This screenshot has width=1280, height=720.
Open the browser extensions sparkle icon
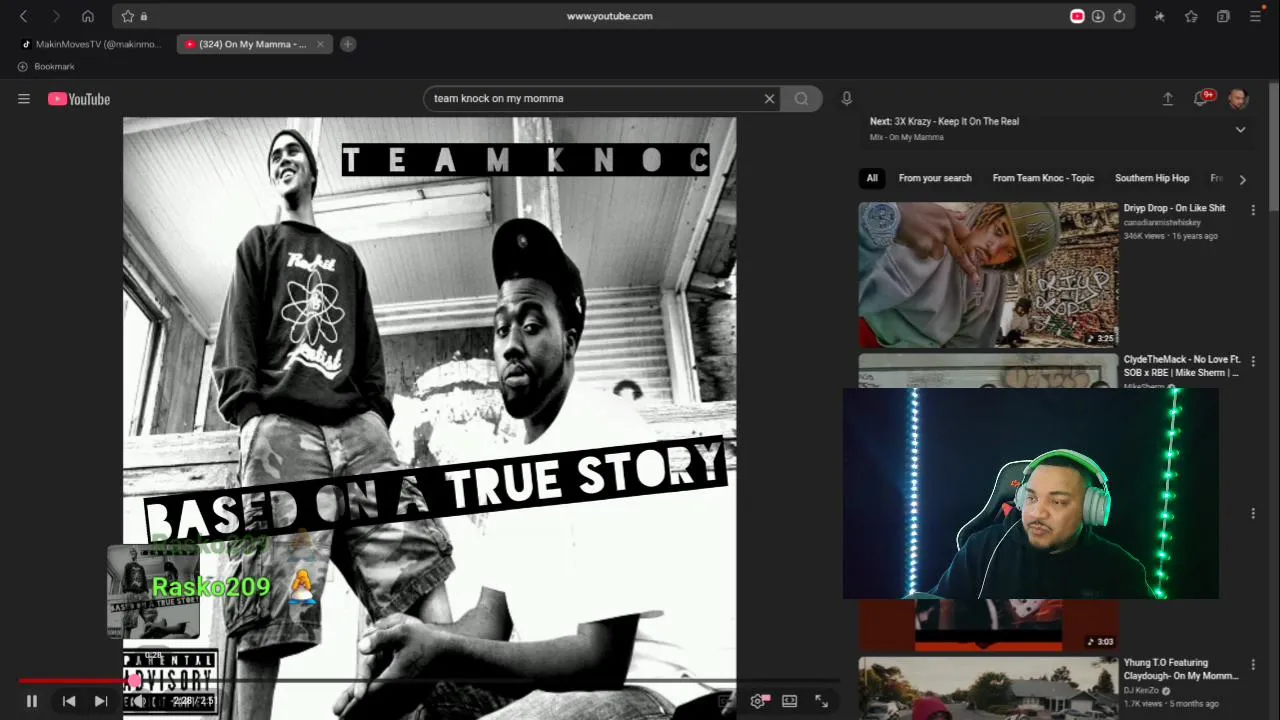point(1159,16)
